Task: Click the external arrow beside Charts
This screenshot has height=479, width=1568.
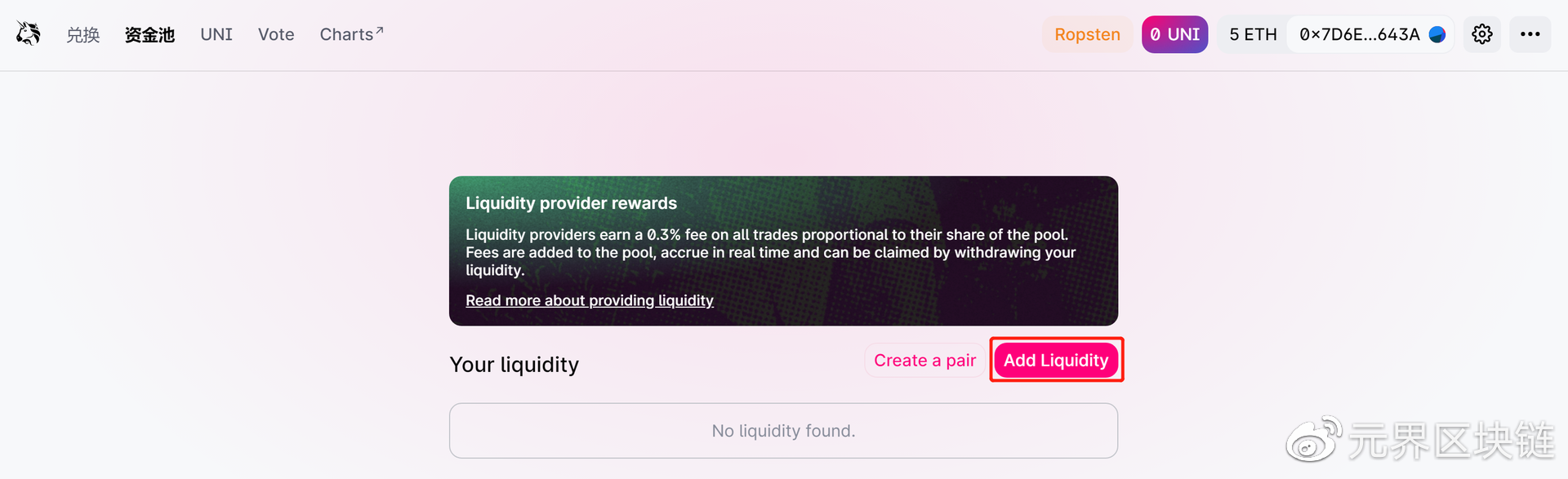Action: tap(380, 29)
